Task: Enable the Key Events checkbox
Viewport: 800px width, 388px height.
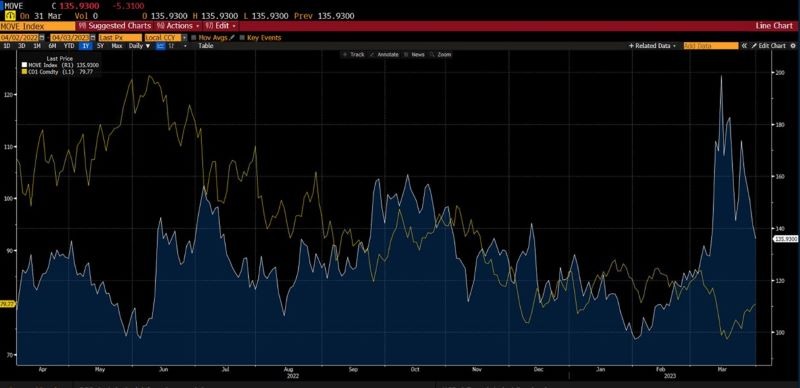Action: click(x=242, y=37)
